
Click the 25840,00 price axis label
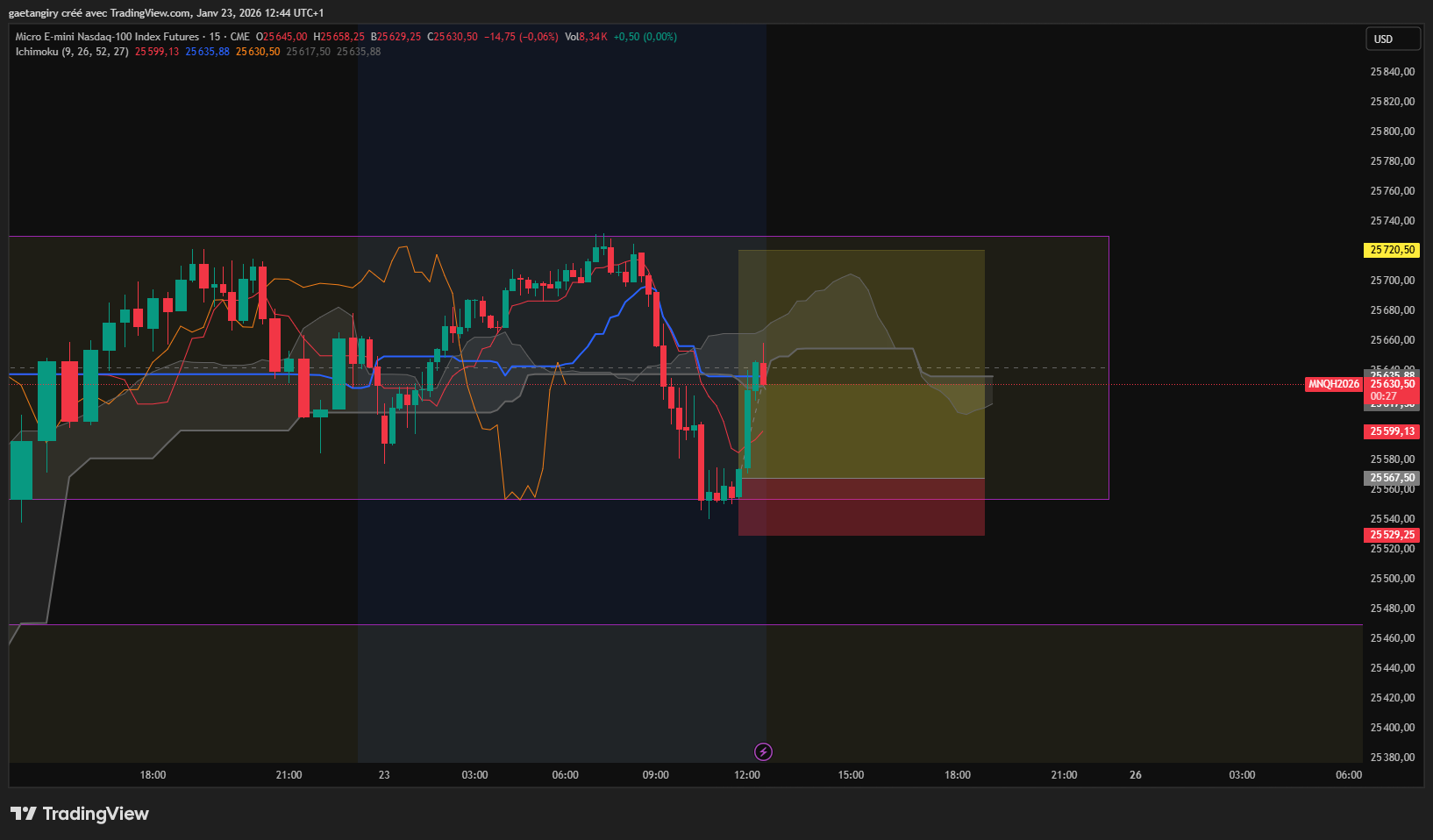pos(1393,72)
